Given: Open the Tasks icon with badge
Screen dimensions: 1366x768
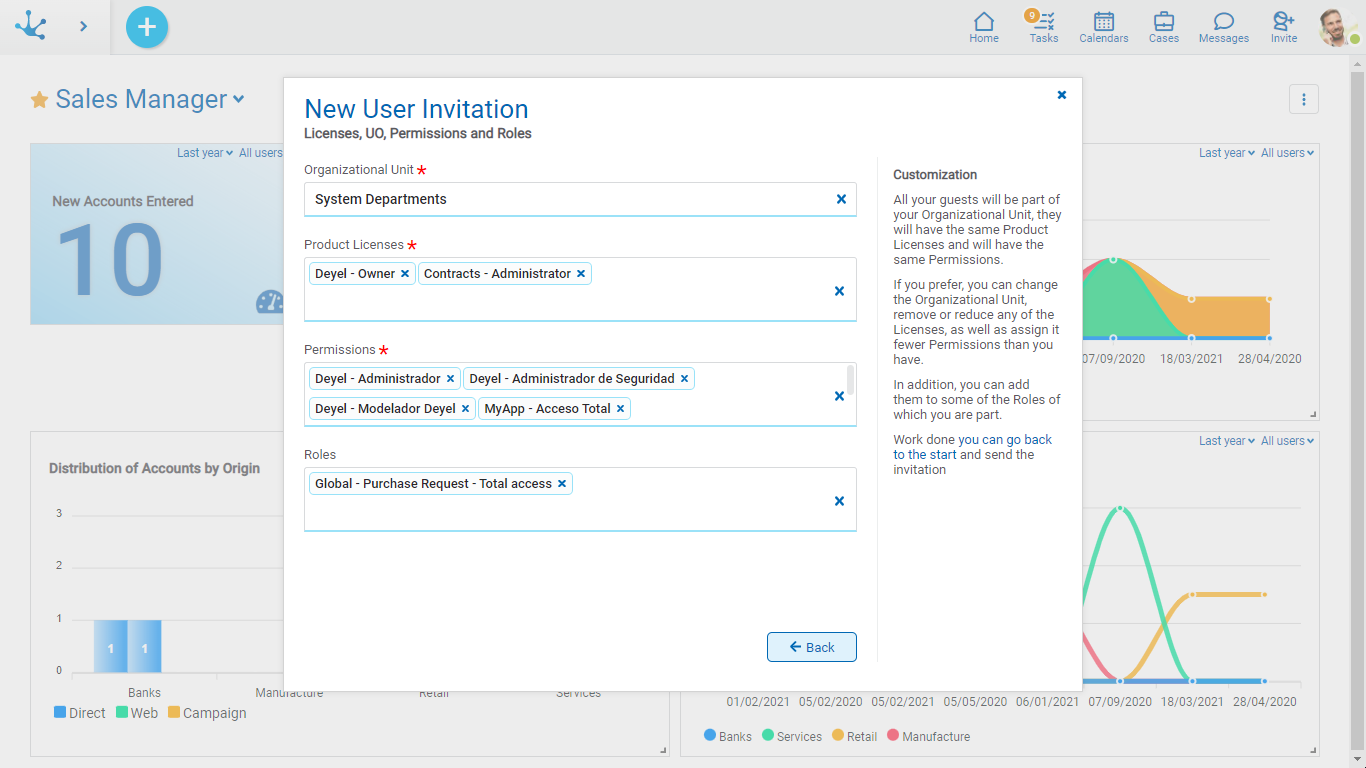Looking at the screenshot, I should [1043, 27].
